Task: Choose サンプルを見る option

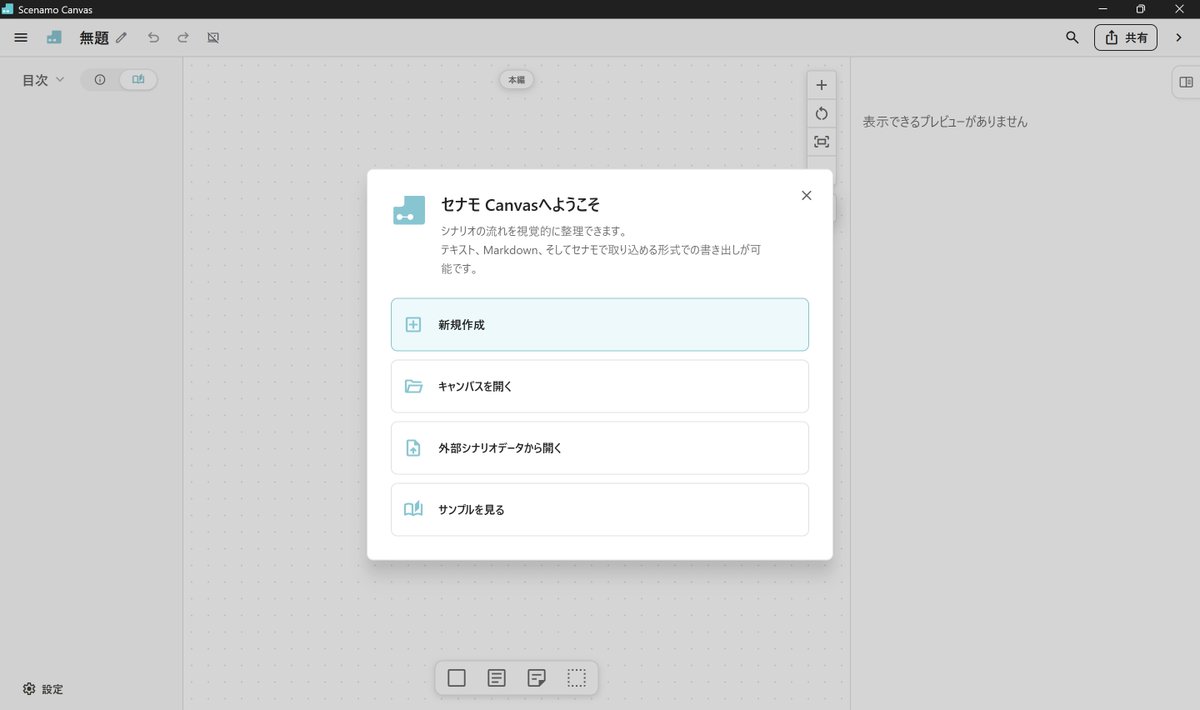Action: click(x=600, y=510)
